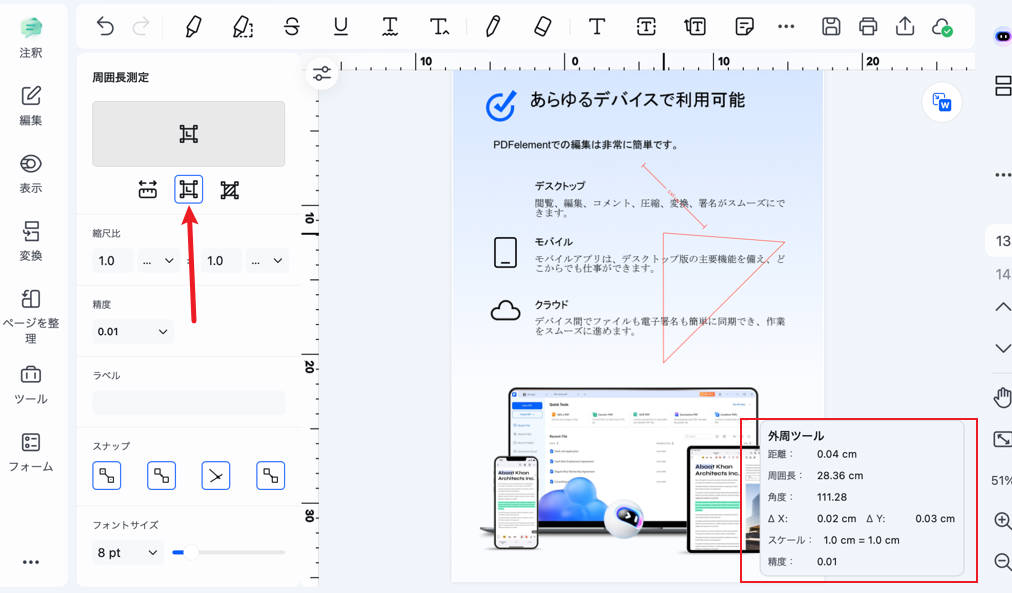
Task: Select the distance measurement tool icon
Action: click(x=148, y=190)
